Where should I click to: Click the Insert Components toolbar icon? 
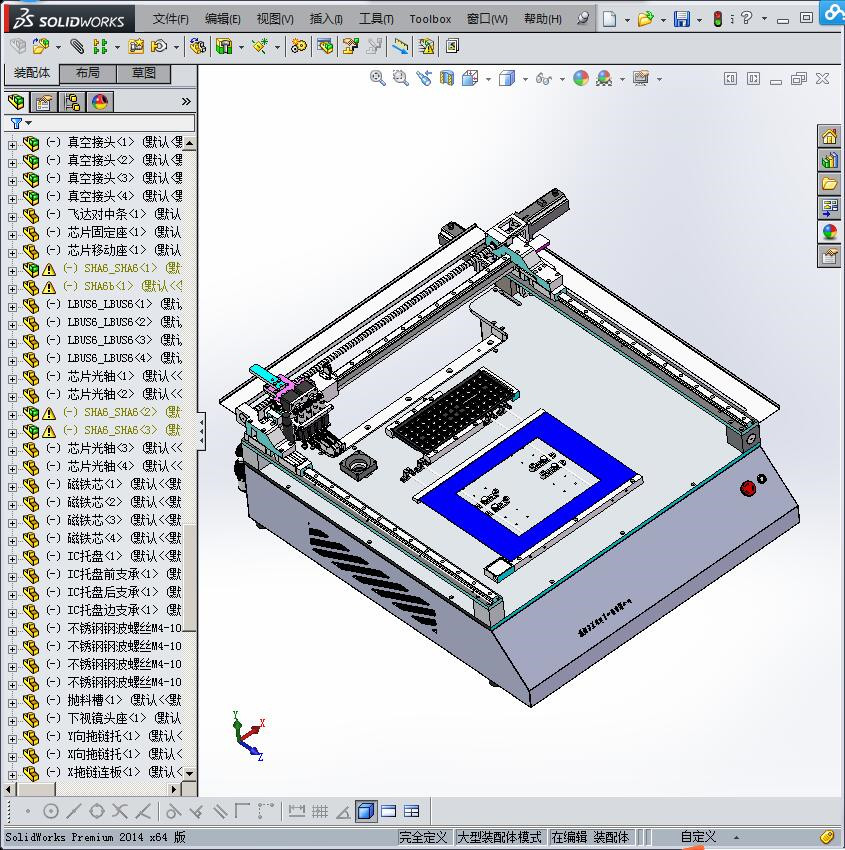point(41,47)
